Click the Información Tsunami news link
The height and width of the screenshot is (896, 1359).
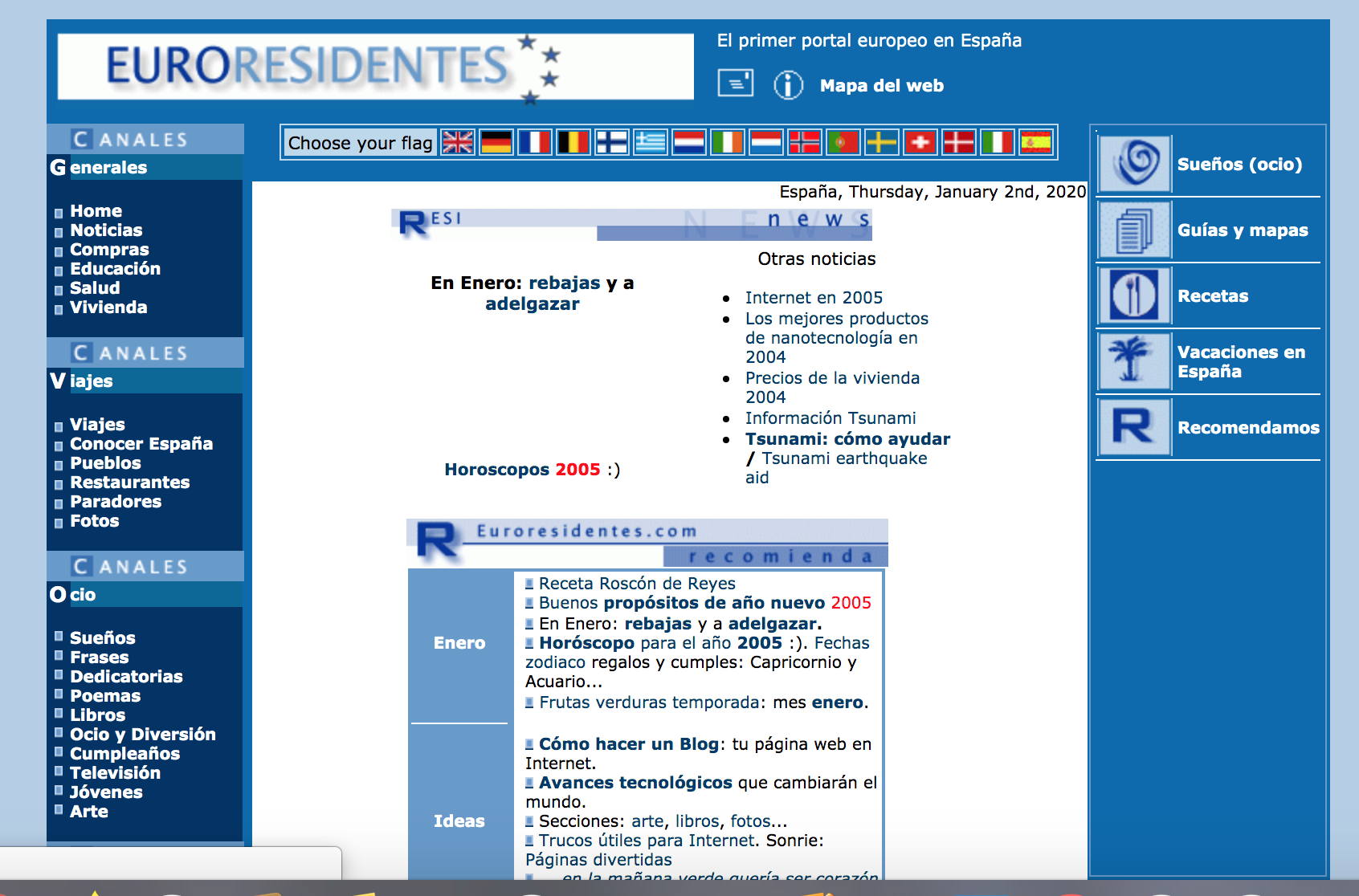[x=830, y=417]
